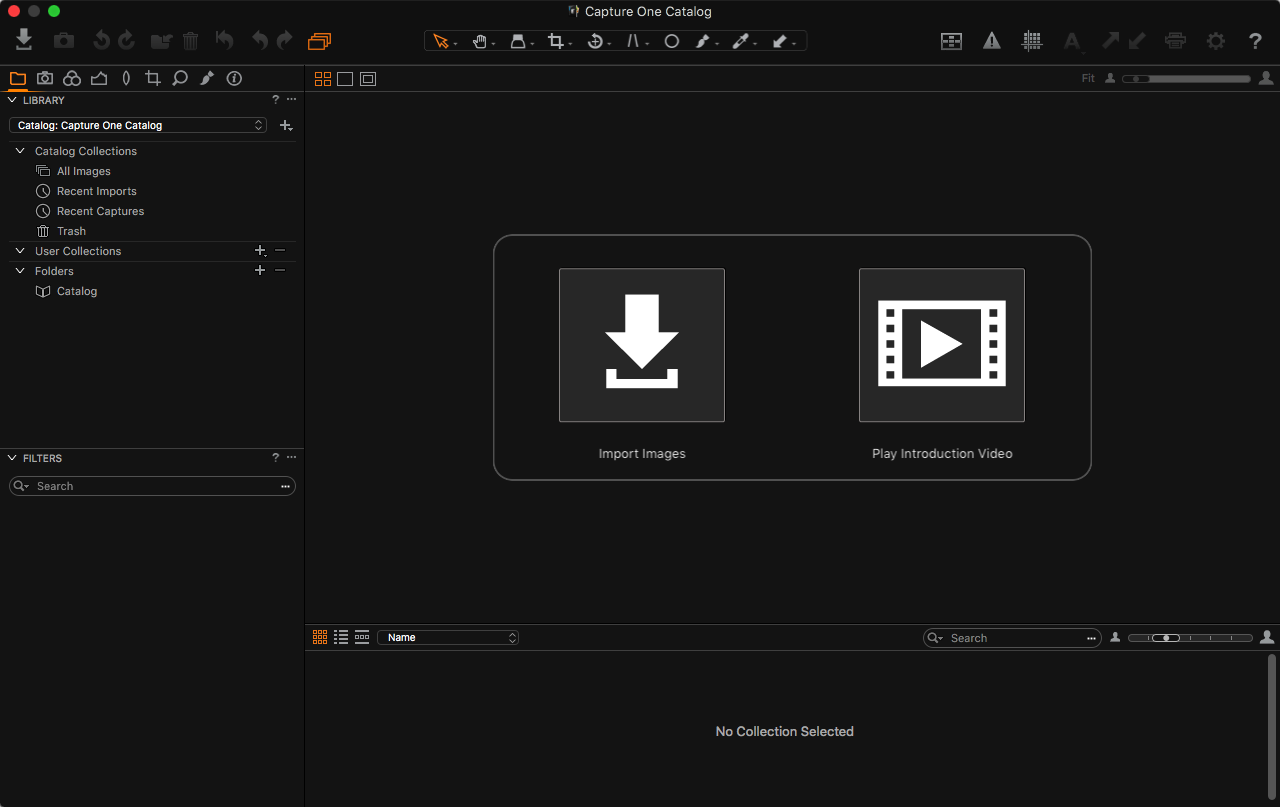Open the Library panel three-dot options menu
Viewport: 1280px width, 807px height.
click(x=291, y=100)
